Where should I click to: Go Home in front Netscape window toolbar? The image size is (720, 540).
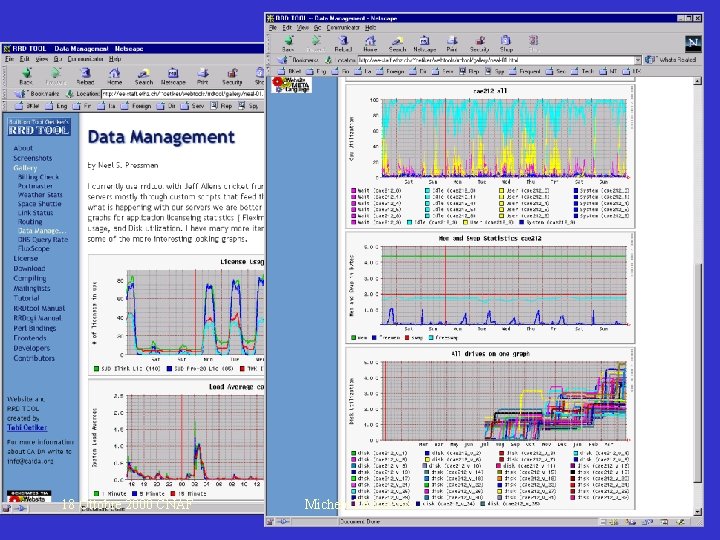[x=370, y=44]
